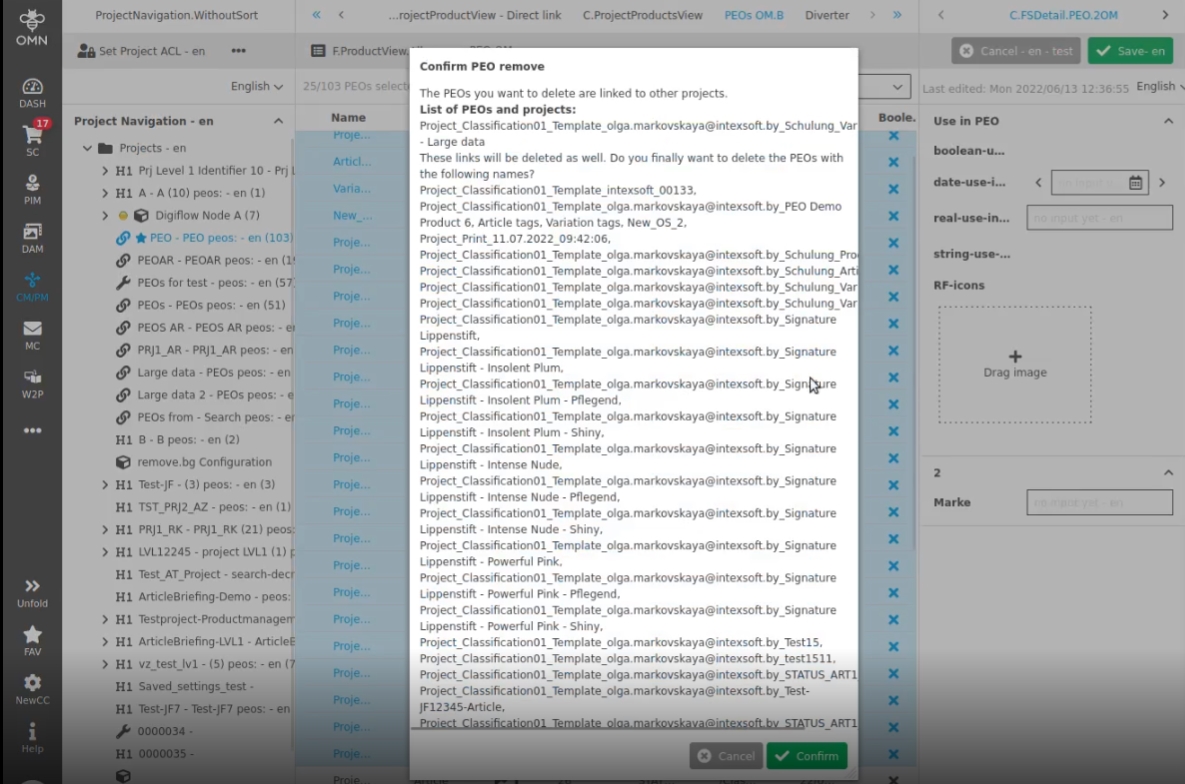
Task: Open the W2P module icon
Action: 32,383
